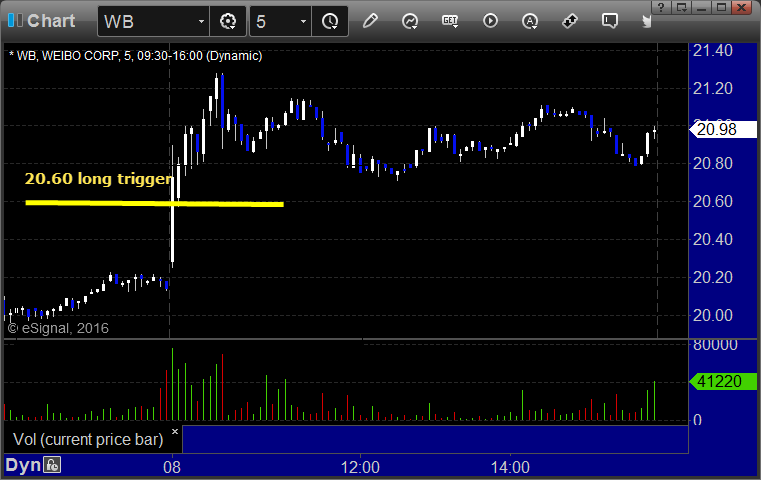Click the WB, WEIBO CORP chart title text
This screenshot has width=761, height=480.
(x=135, y=56)
